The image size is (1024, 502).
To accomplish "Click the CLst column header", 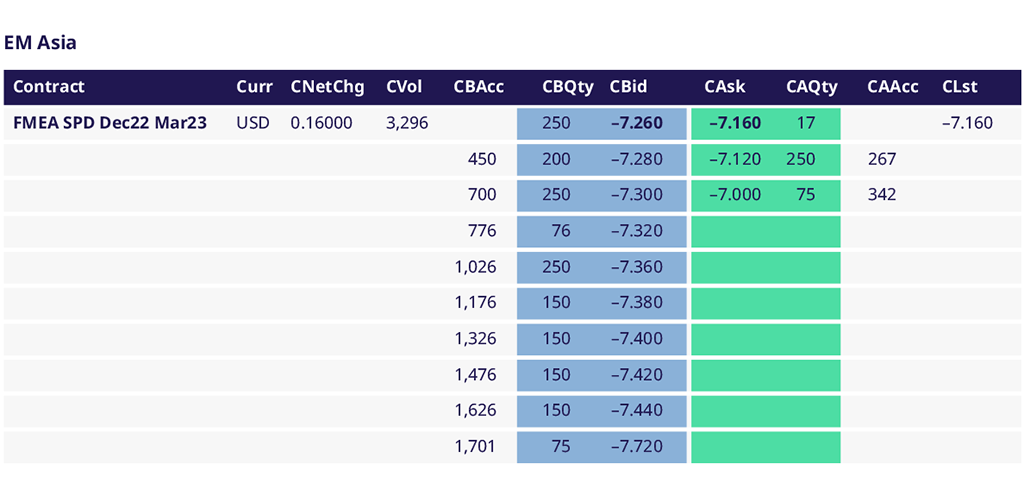I will 961,87.
